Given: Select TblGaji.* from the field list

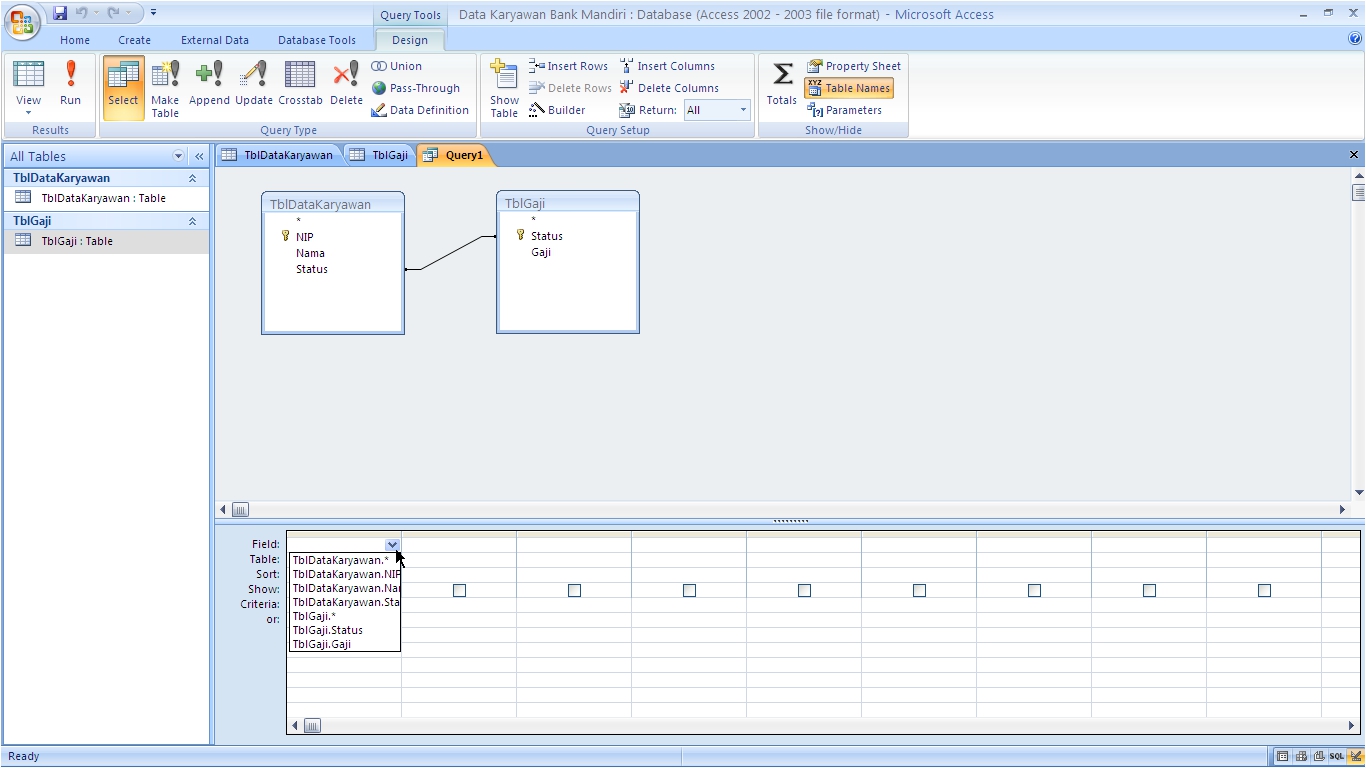Looking at the screenshot, I should 345,616.
